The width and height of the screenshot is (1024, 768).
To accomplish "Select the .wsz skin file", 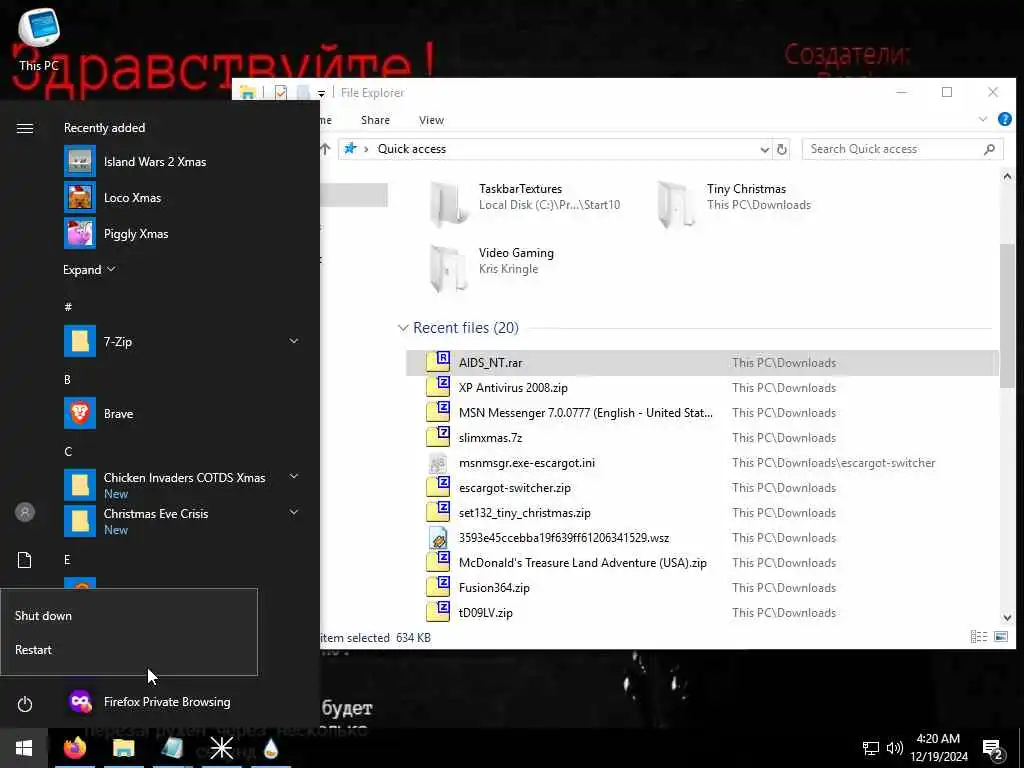I will point(701,537).
